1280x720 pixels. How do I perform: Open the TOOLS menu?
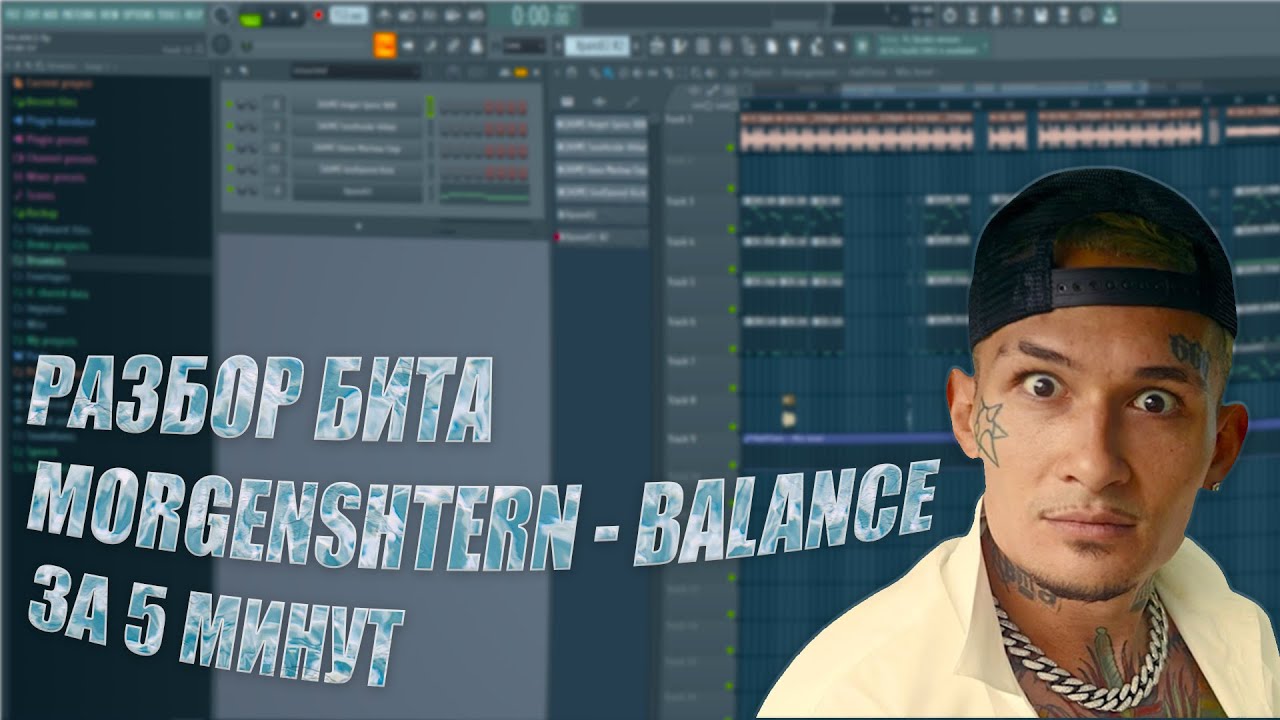170,15
